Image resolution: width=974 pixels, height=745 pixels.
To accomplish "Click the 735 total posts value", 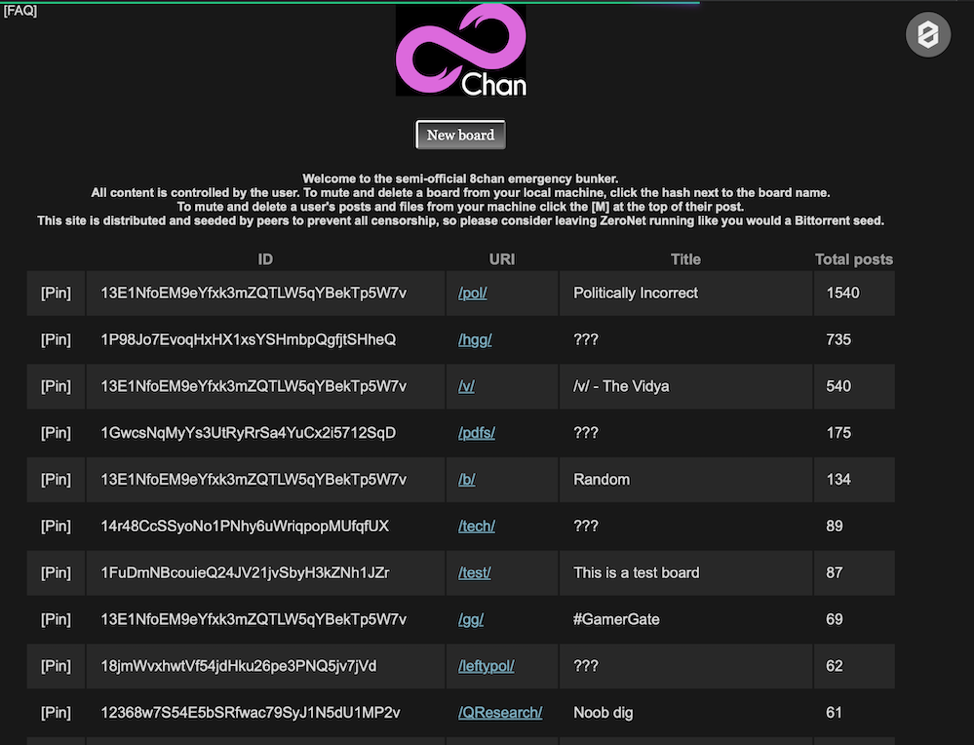I will point(839,340).
